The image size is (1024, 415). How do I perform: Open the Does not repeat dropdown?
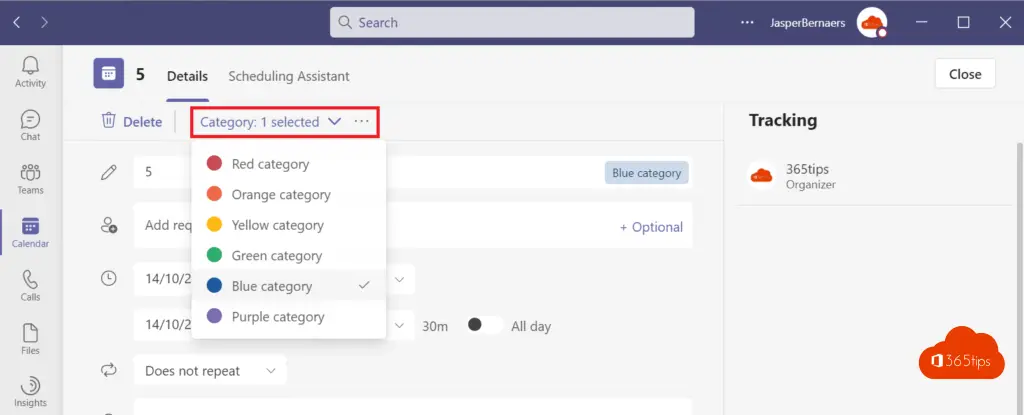click(x=210, y=371)
